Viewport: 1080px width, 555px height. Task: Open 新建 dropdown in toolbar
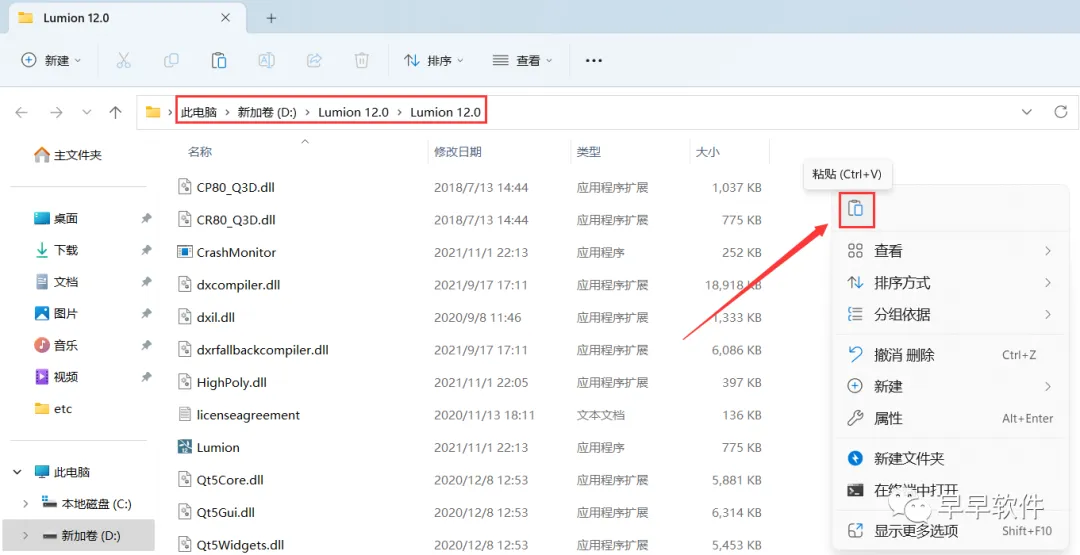pos(52,61)
